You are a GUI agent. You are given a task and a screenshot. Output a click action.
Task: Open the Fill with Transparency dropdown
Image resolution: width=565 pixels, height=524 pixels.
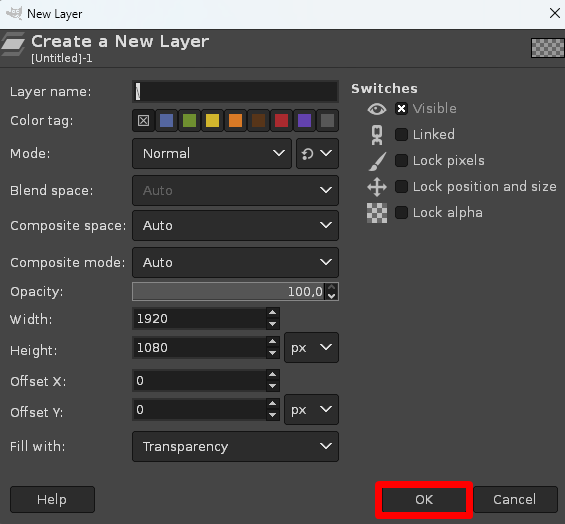(x=235, y=447)
